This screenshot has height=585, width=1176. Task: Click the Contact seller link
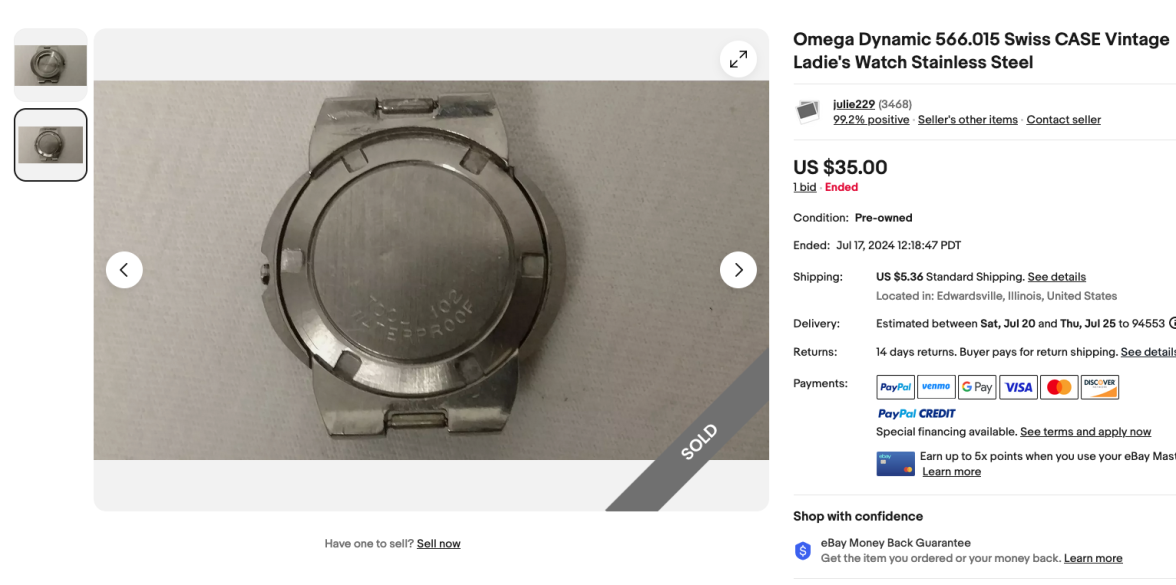(1063, 120)
